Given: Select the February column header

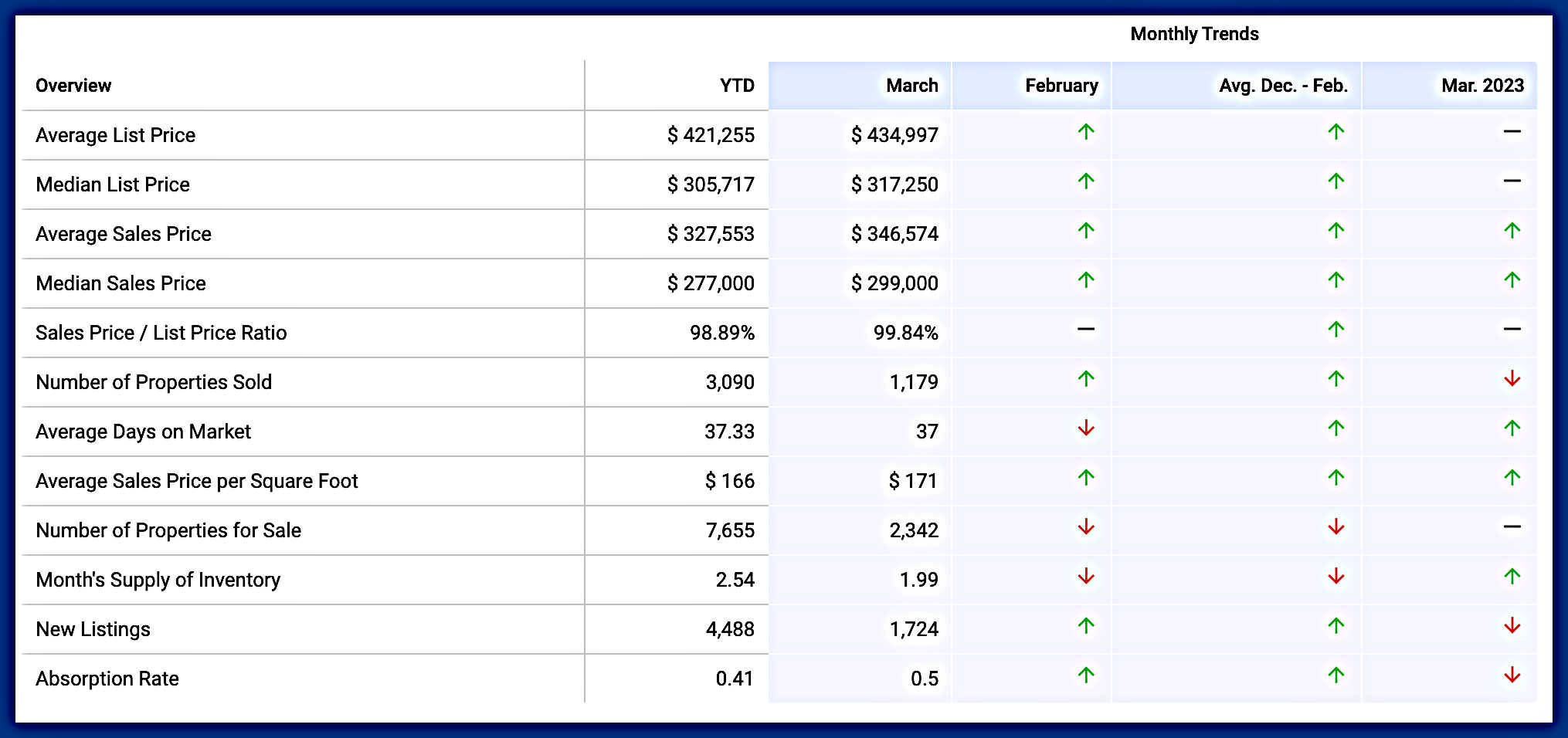Looking at the screenshot, I should point(1061,86).
